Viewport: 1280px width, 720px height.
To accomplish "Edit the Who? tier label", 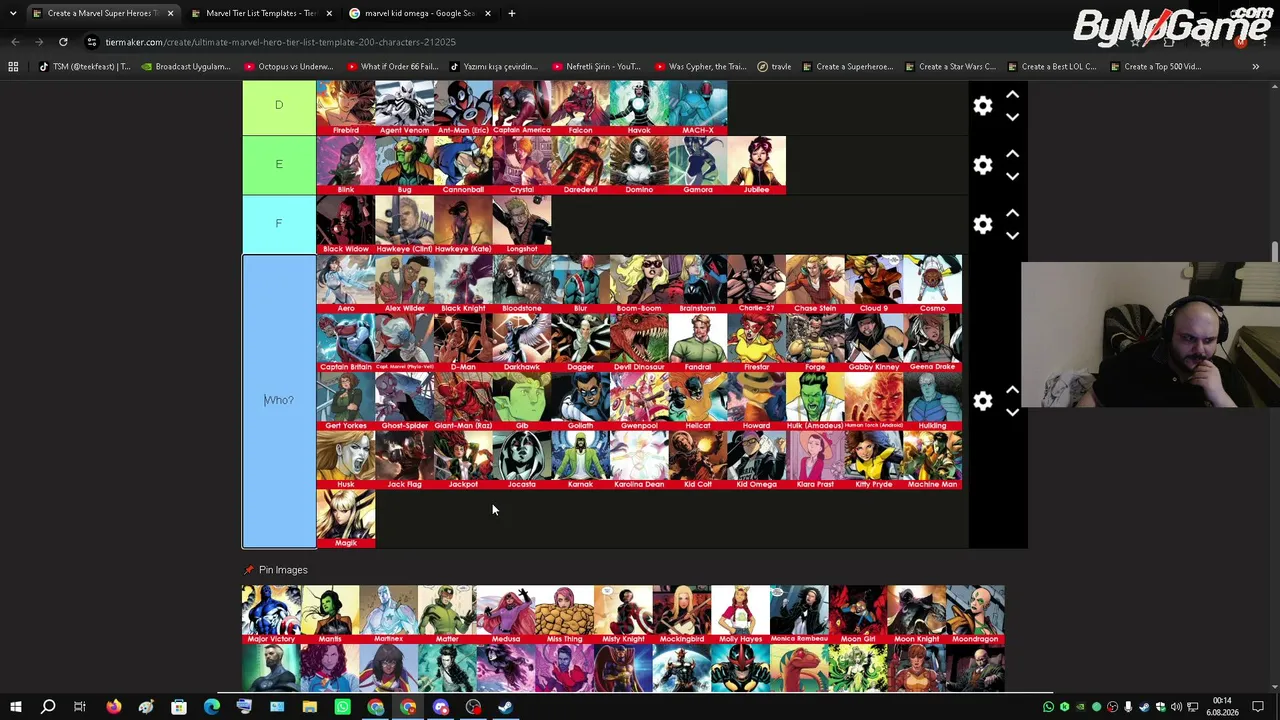I will point(279,401).
